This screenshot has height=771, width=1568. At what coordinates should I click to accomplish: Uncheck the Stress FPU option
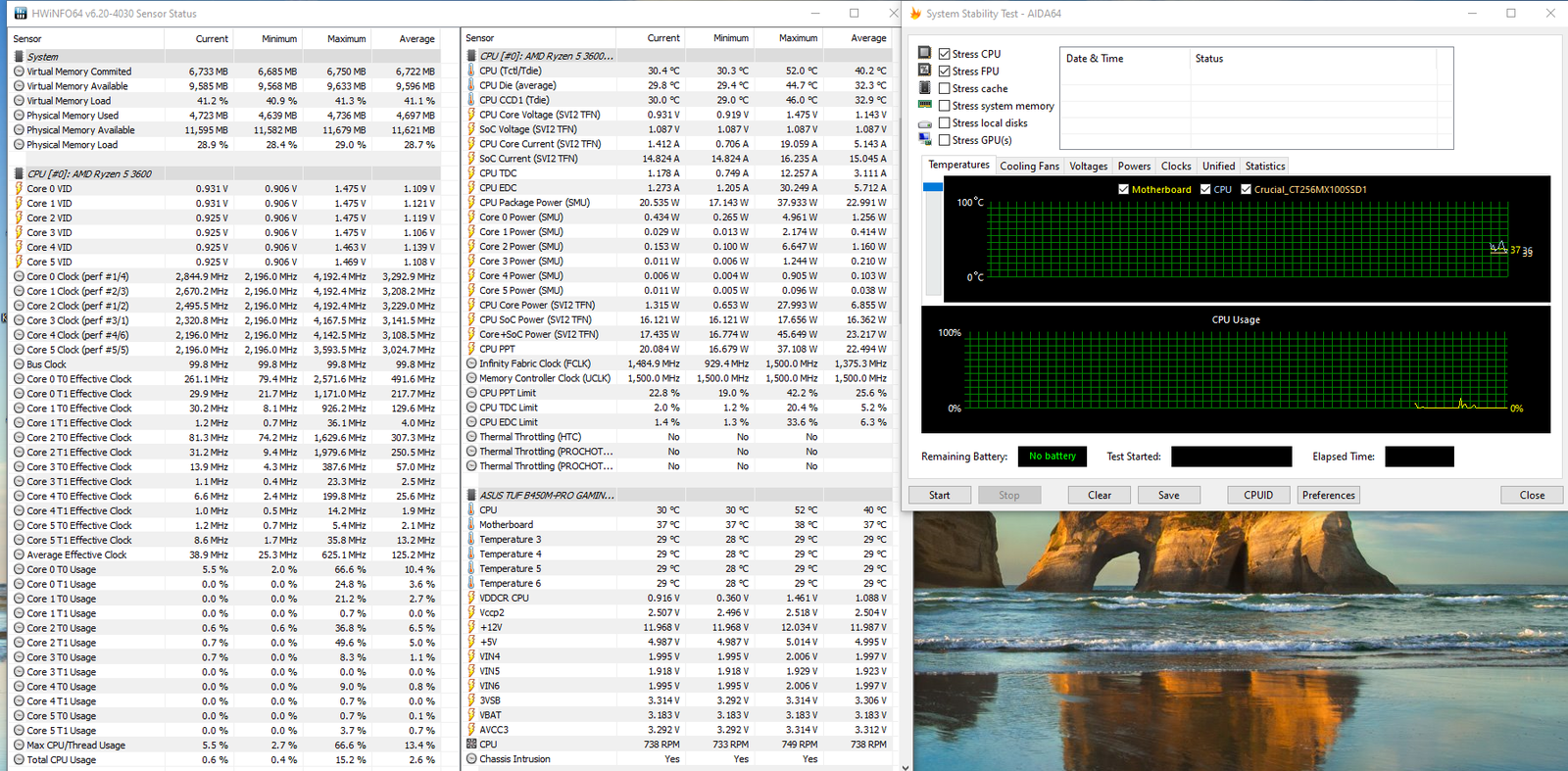point(944,71)
